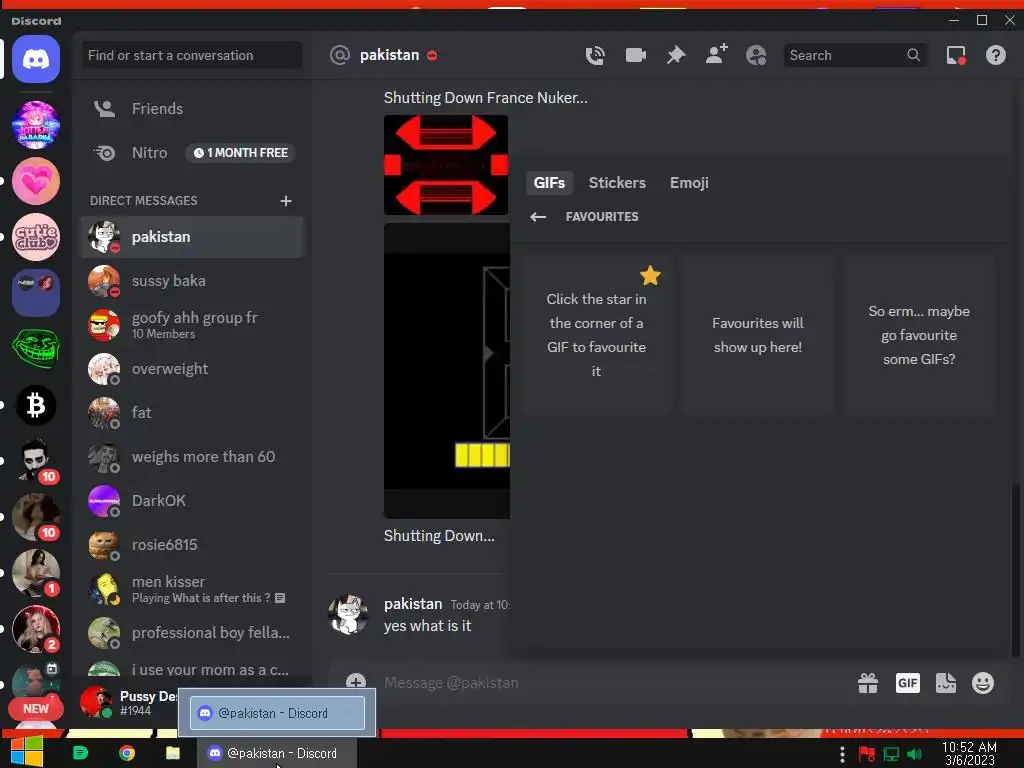Select the 'Favourites will show up here!' card
The width and height of the screenshot is (1024, 768).
point(758,335)
